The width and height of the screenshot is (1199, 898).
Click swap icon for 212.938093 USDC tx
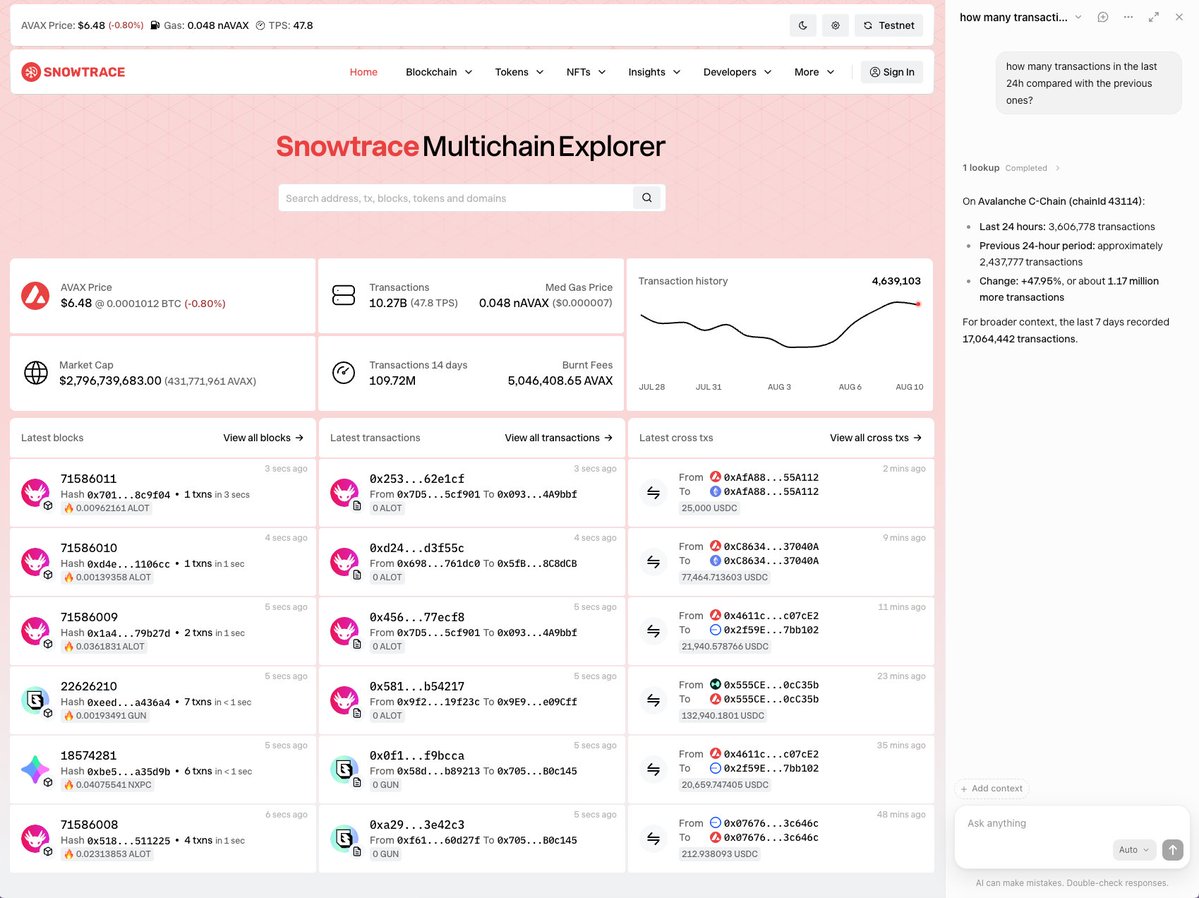(x=653, y=839)
